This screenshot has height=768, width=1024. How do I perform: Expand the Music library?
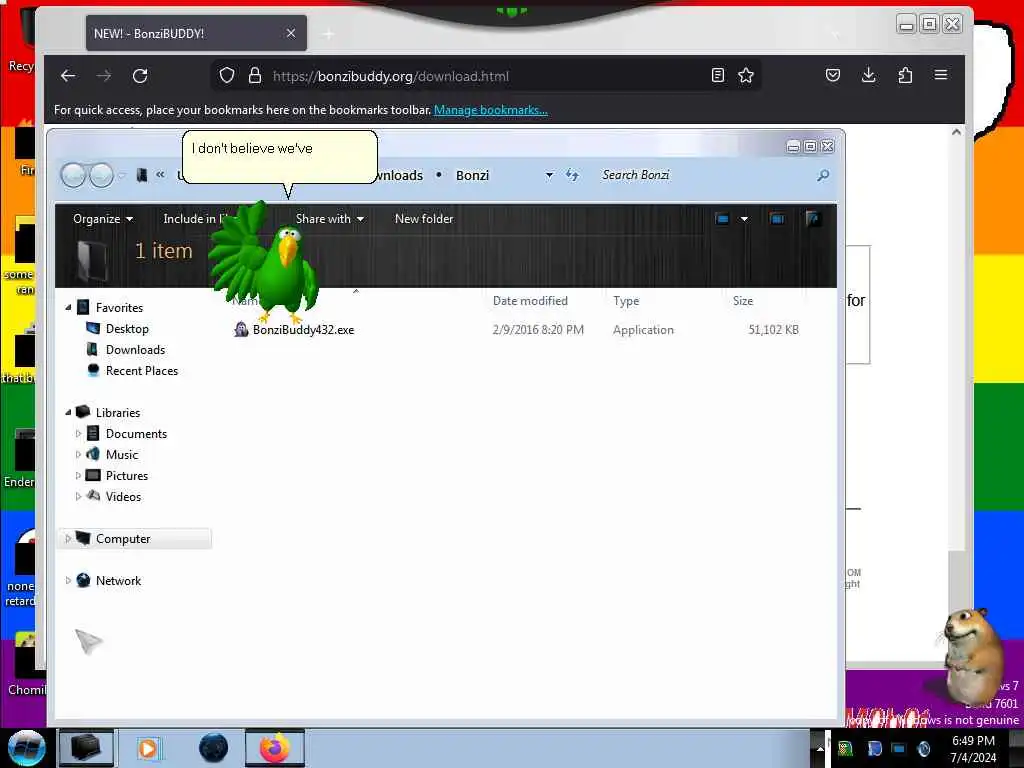pos(78,455)
